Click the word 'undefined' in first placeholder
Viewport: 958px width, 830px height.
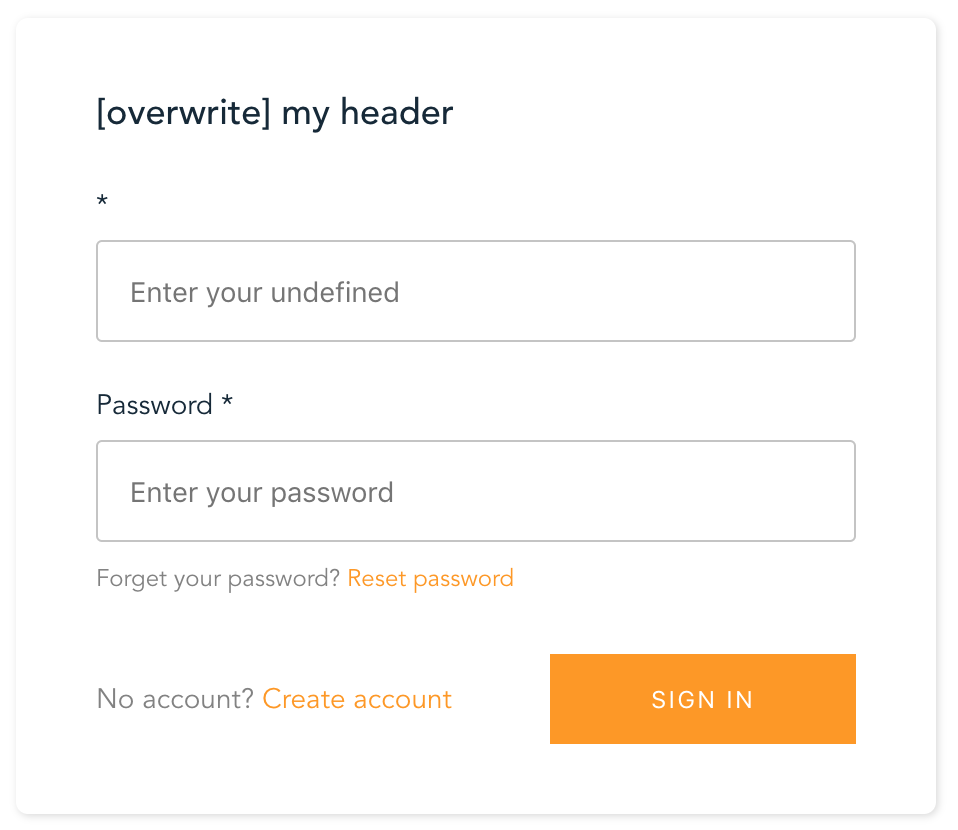pyautogui.click(x=335, y=292)
